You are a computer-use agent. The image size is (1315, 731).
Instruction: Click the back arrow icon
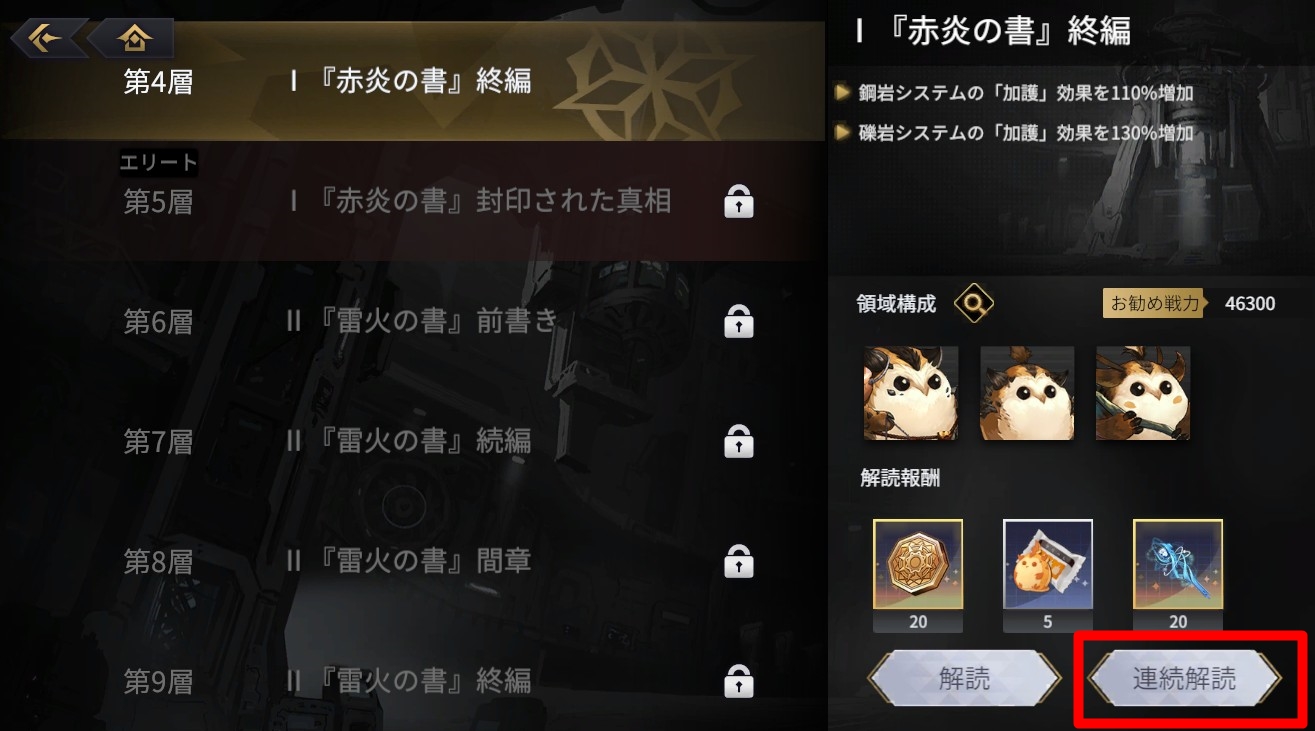[x=45, y=38]
